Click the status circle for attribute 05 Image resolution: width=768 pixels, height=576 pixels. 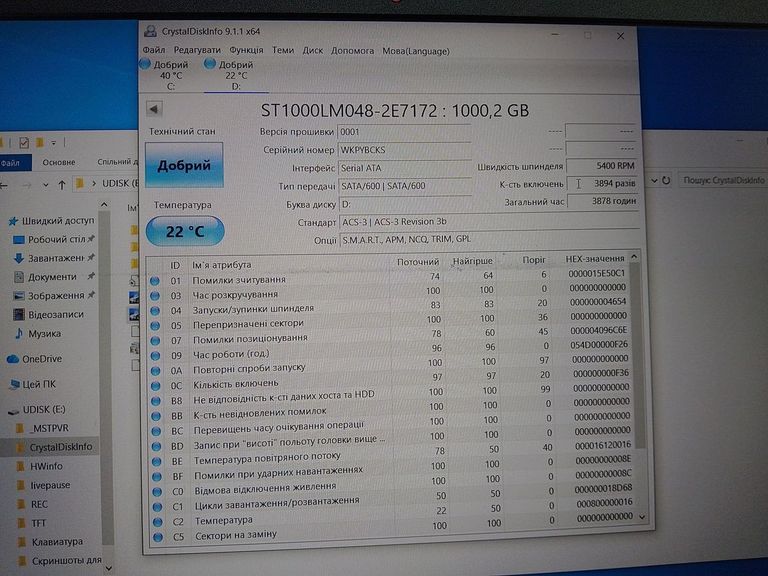point(155,323)
